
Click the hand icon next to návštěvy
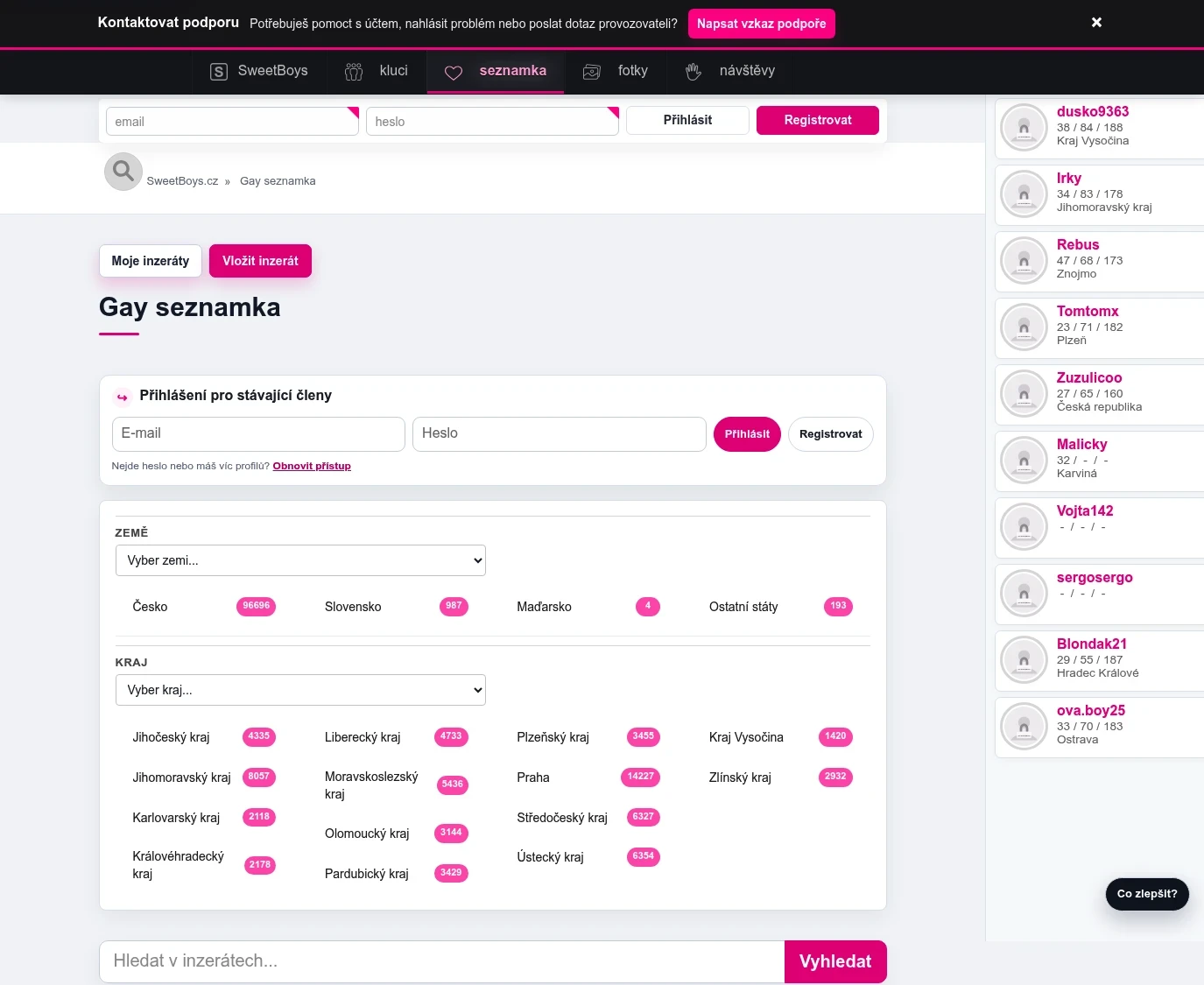tap(694, 72)
